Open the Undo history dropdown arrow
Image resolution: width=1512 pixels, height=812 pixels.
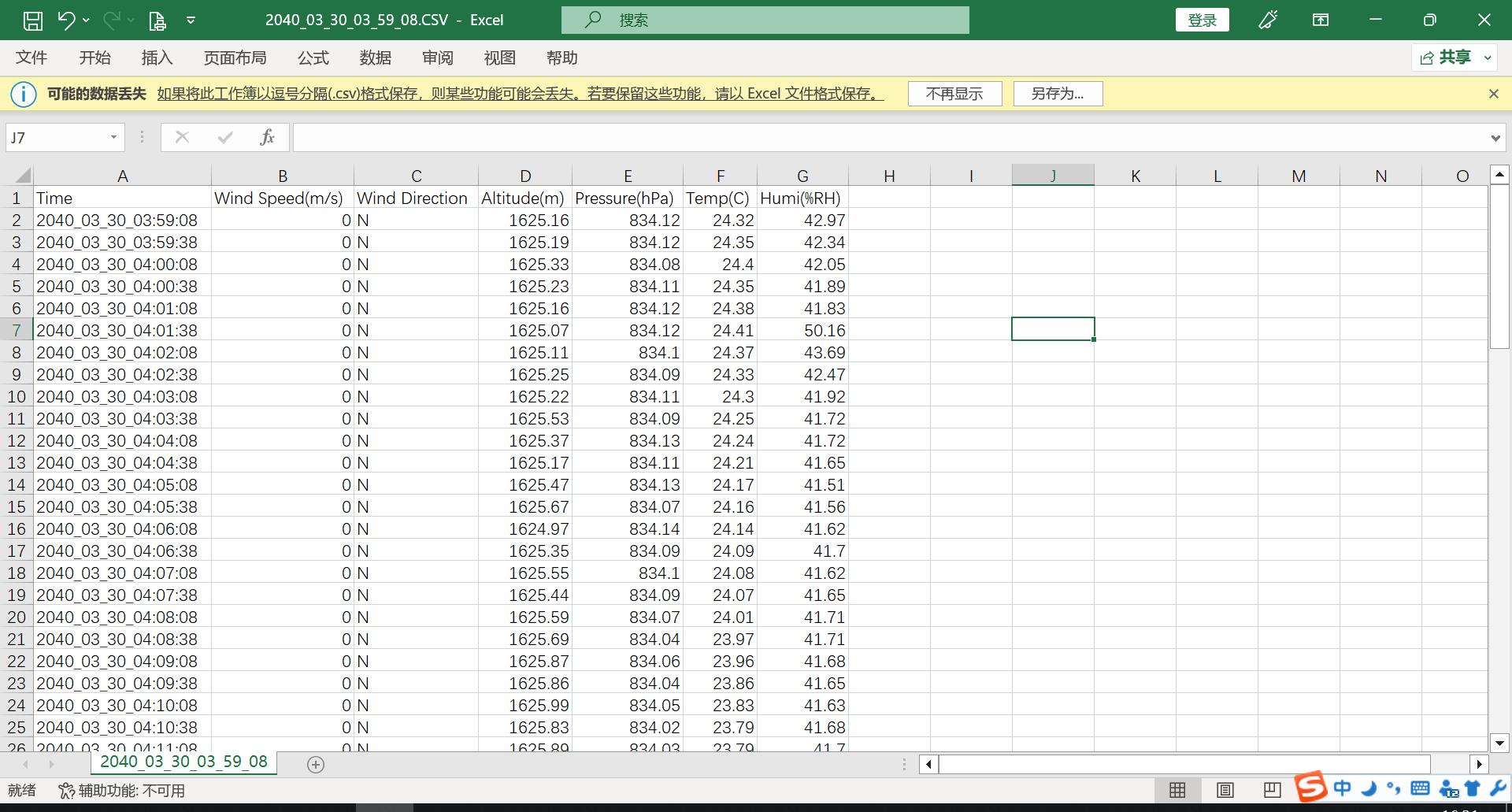pos(86,20)
